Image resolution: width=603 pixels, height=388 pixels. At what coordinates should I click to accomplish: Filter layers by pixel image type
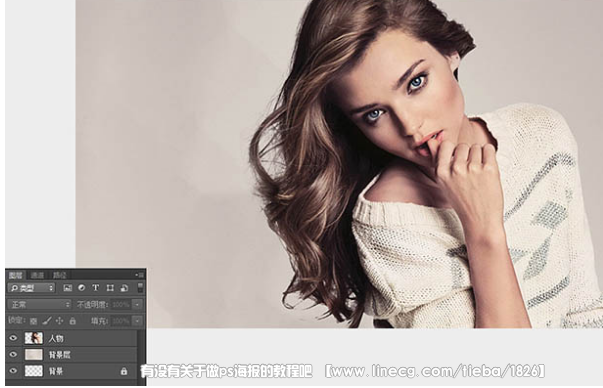tap(68, 288)
